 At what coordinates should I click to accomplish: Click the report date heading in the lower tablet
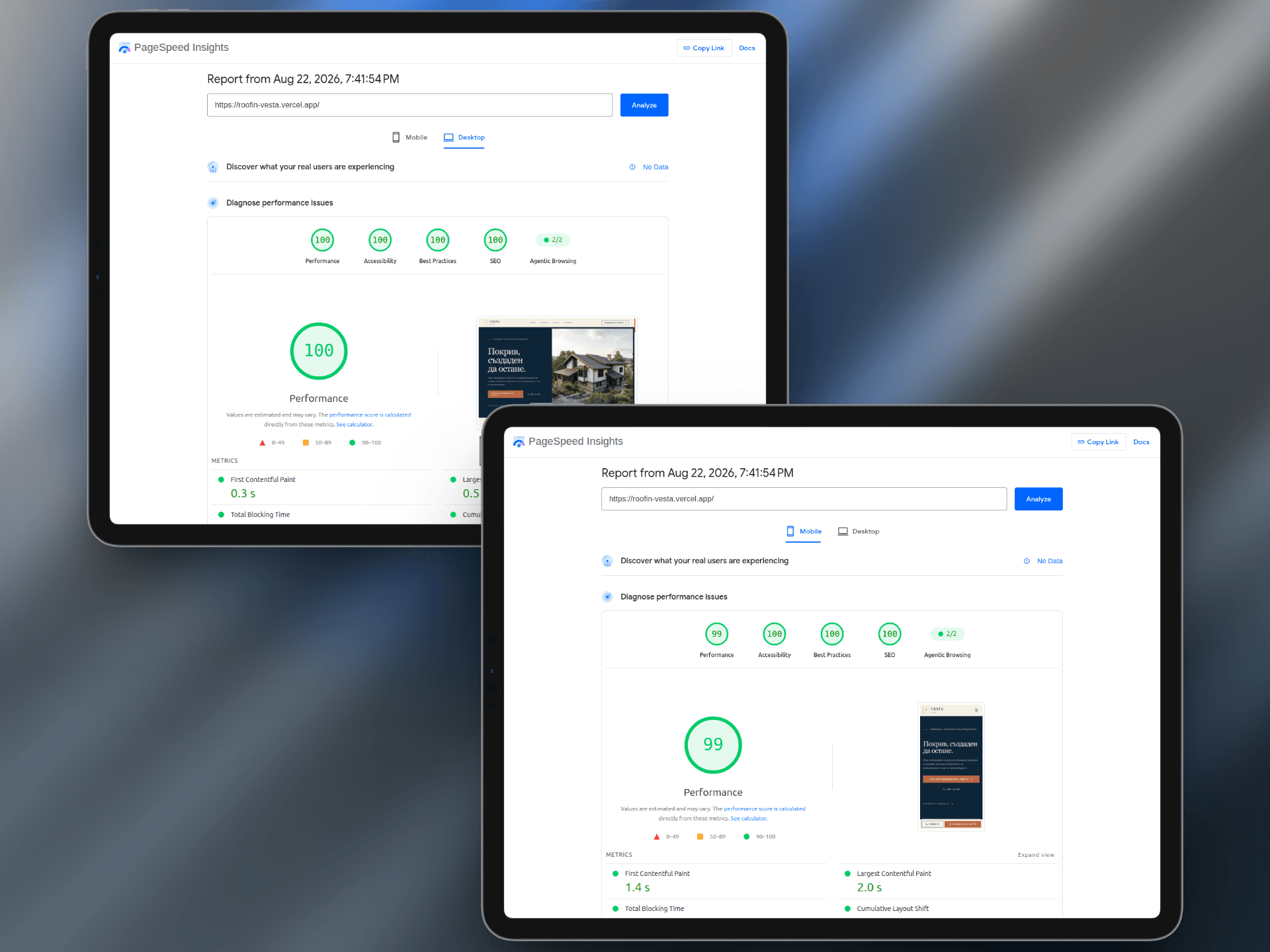pos(697,473)
